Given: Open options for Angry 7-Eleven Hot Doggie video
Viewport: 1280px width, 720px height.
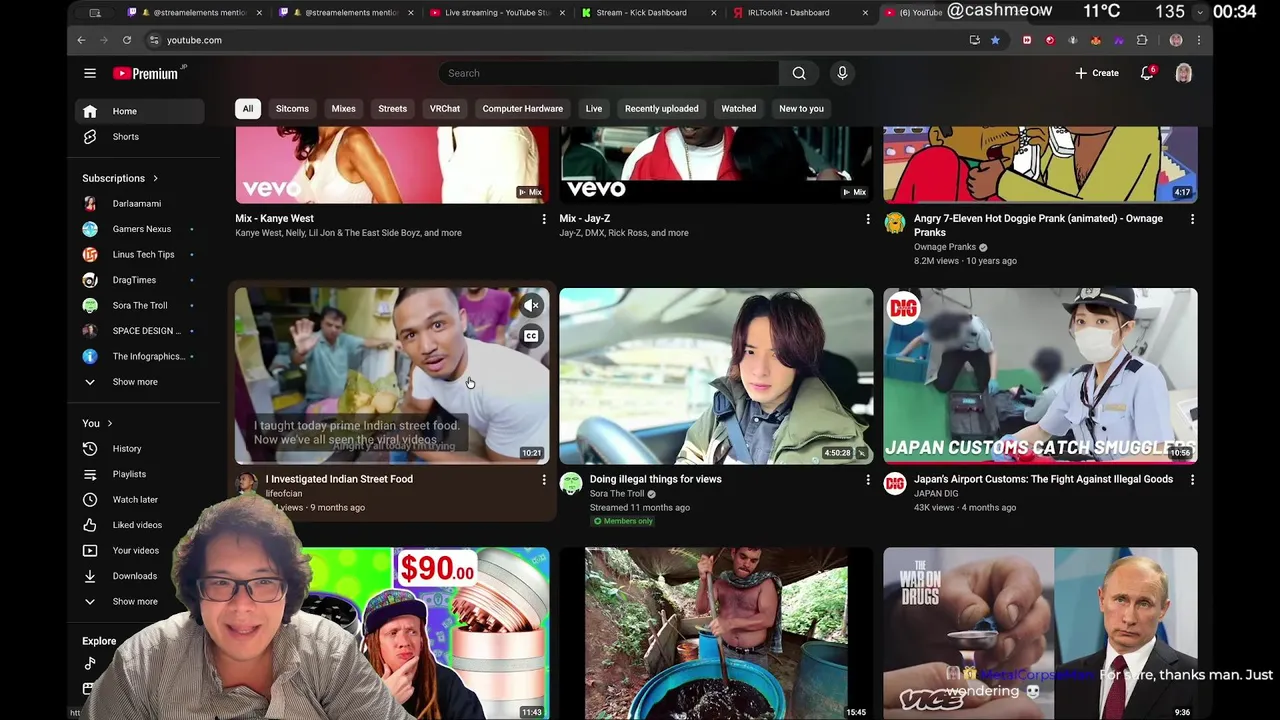Looking at the screenshot, I should [1192, 219].
